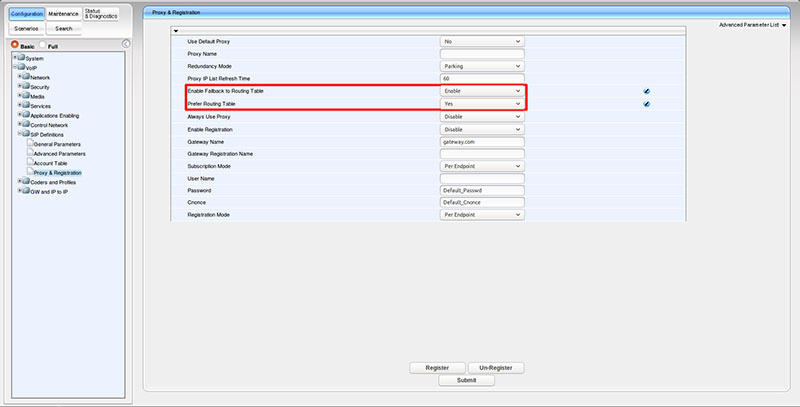This screenshot has height=407, width=800.
Task: Click the Control Network folder icon
Action: [x=26, y=124]
